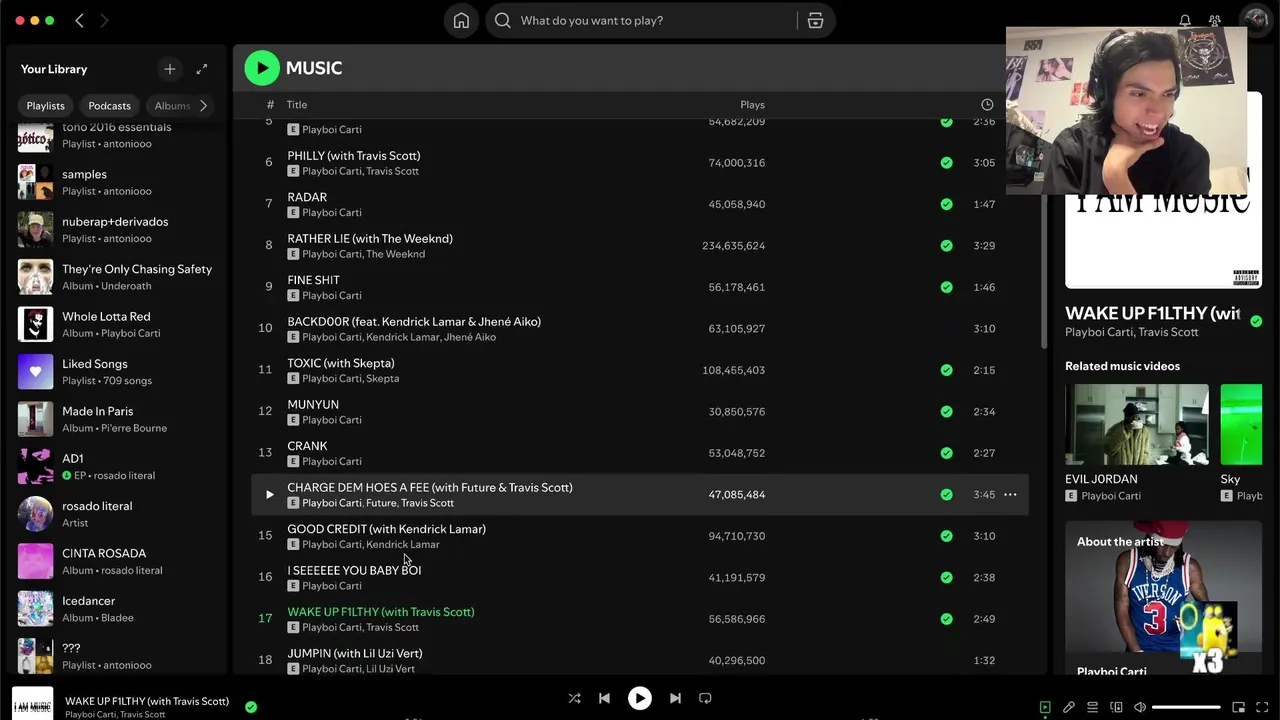Open Kendrick Lamar link under BACKD00R
The height and width of the screenshot is (720, 1280).
(x=402, y=337)
